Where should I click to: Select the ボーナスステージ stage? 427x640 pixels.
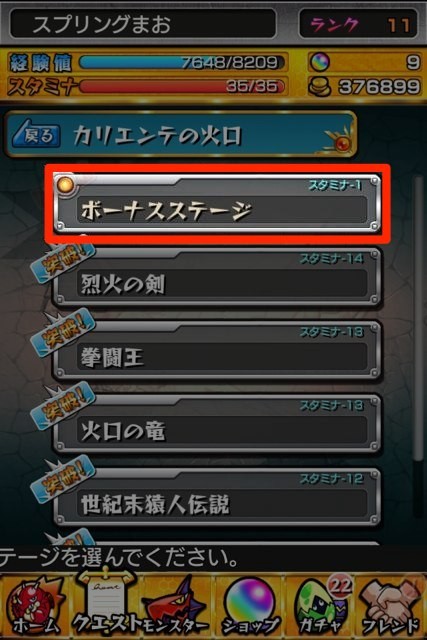(x=217, y=204)
